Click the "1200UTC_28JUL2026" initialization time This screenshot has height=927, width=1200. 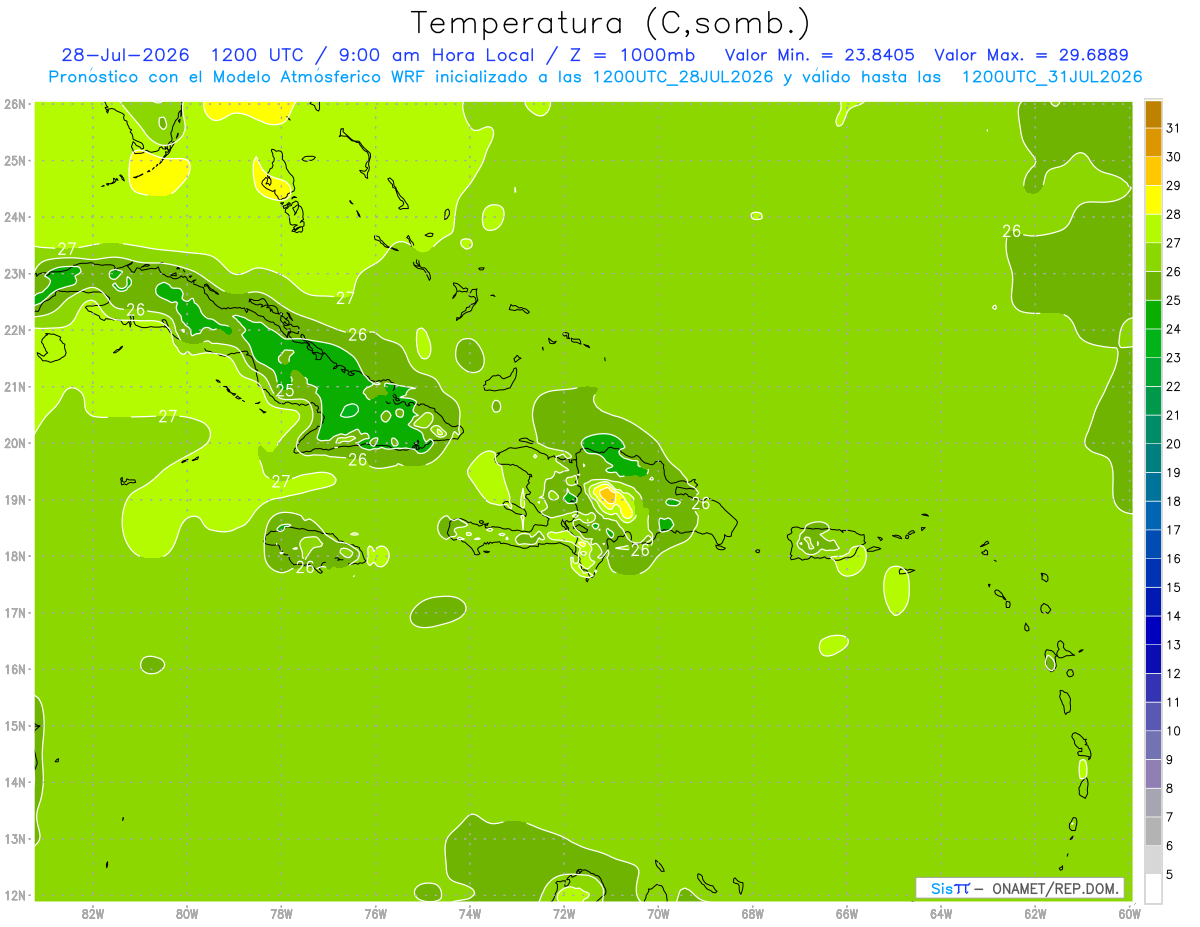pyautogui.click(x=684, y=77)
